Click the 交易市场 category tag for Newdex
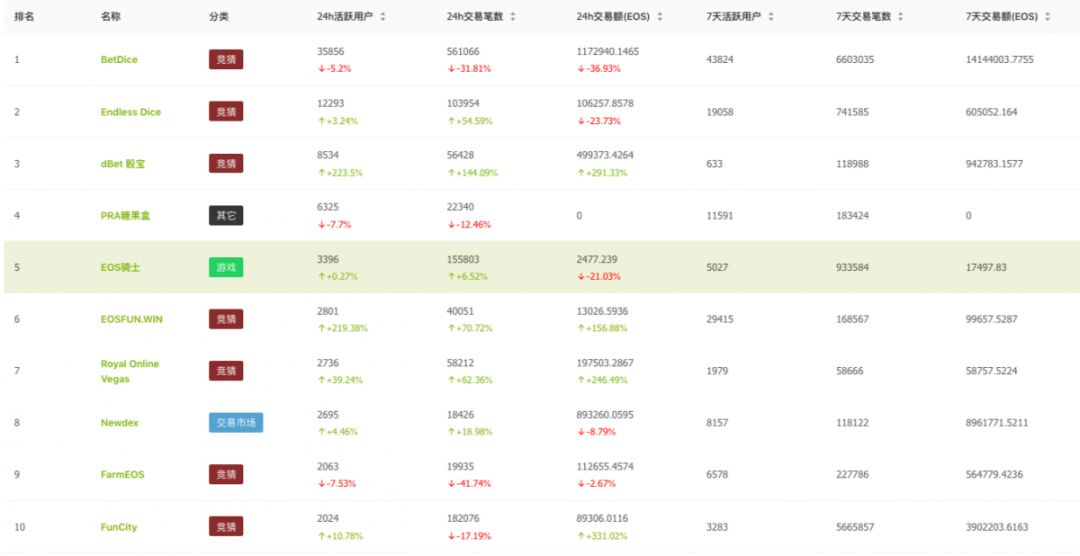1080x556 pixels. pos(236,423)
